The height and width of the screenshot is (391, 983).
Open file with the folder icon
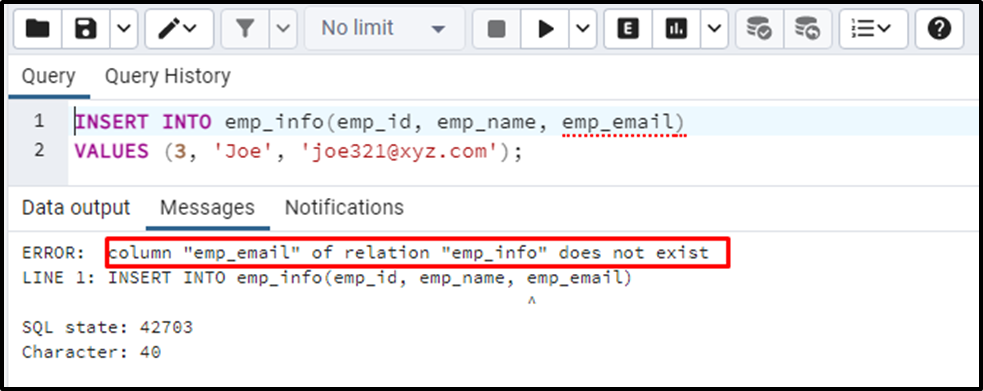[38, 29]
